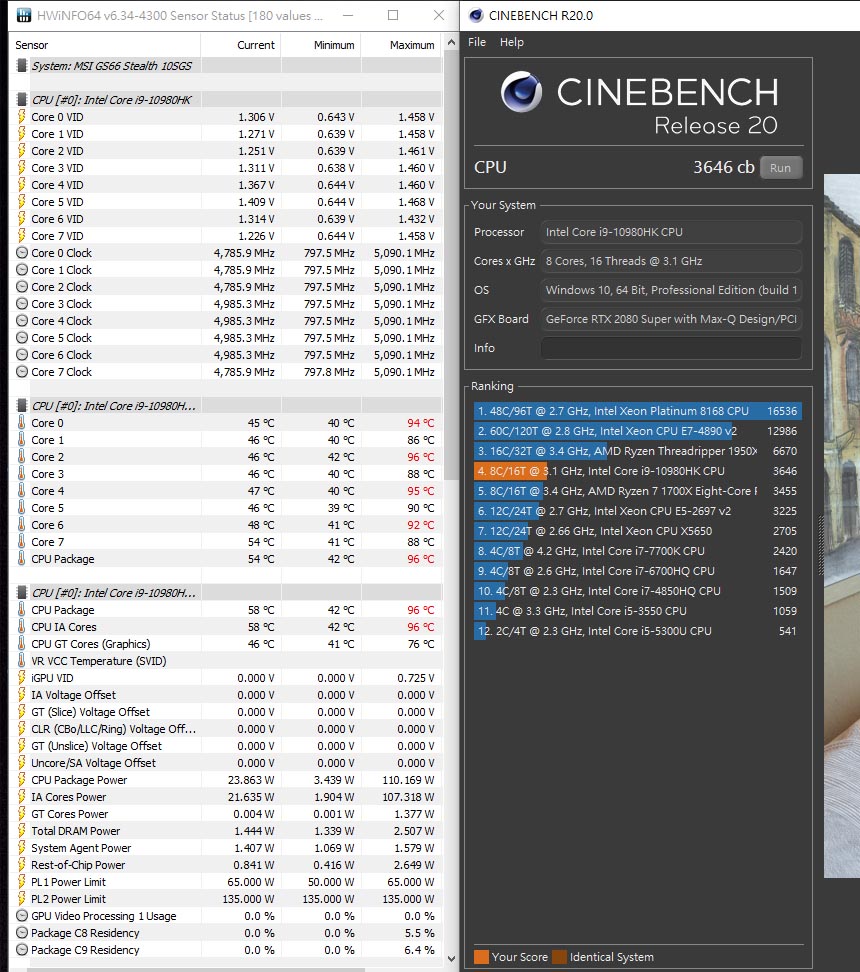
Task: Click bolt icon for PL1 Power Limit
Action: point(22,881)
